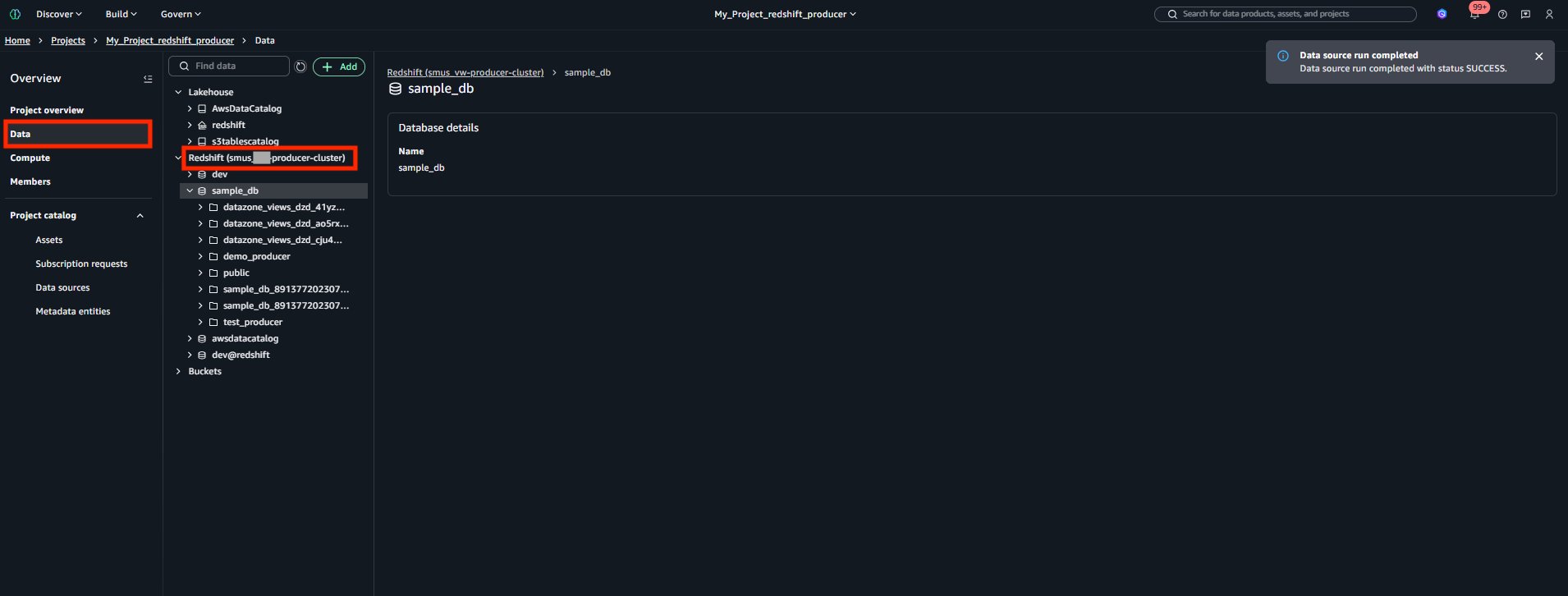The height and width of the screenshot is (596, 1568).
Task: Collapse the sample_db database chevron
Action: tap(190, 190)
